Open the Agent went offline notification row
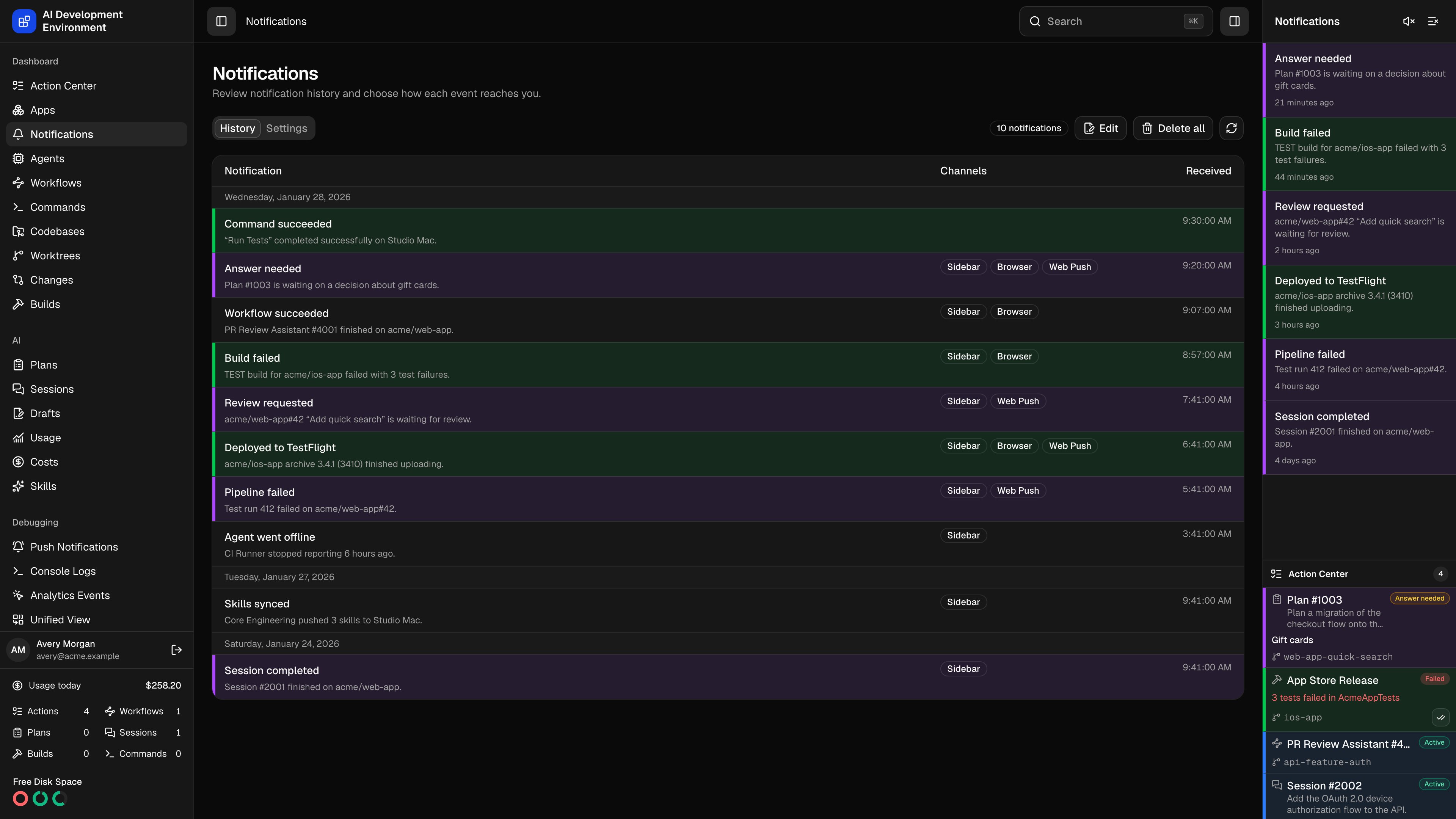This screenshot has width=1456, height=819. [728, 544]
